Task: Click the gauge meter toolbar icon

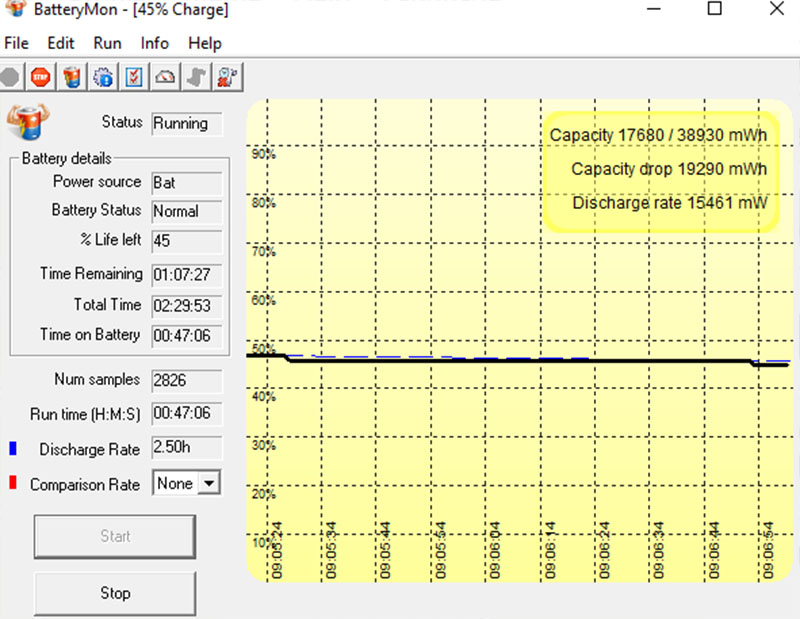Action: pyautogui.click(x=165, y=78)
